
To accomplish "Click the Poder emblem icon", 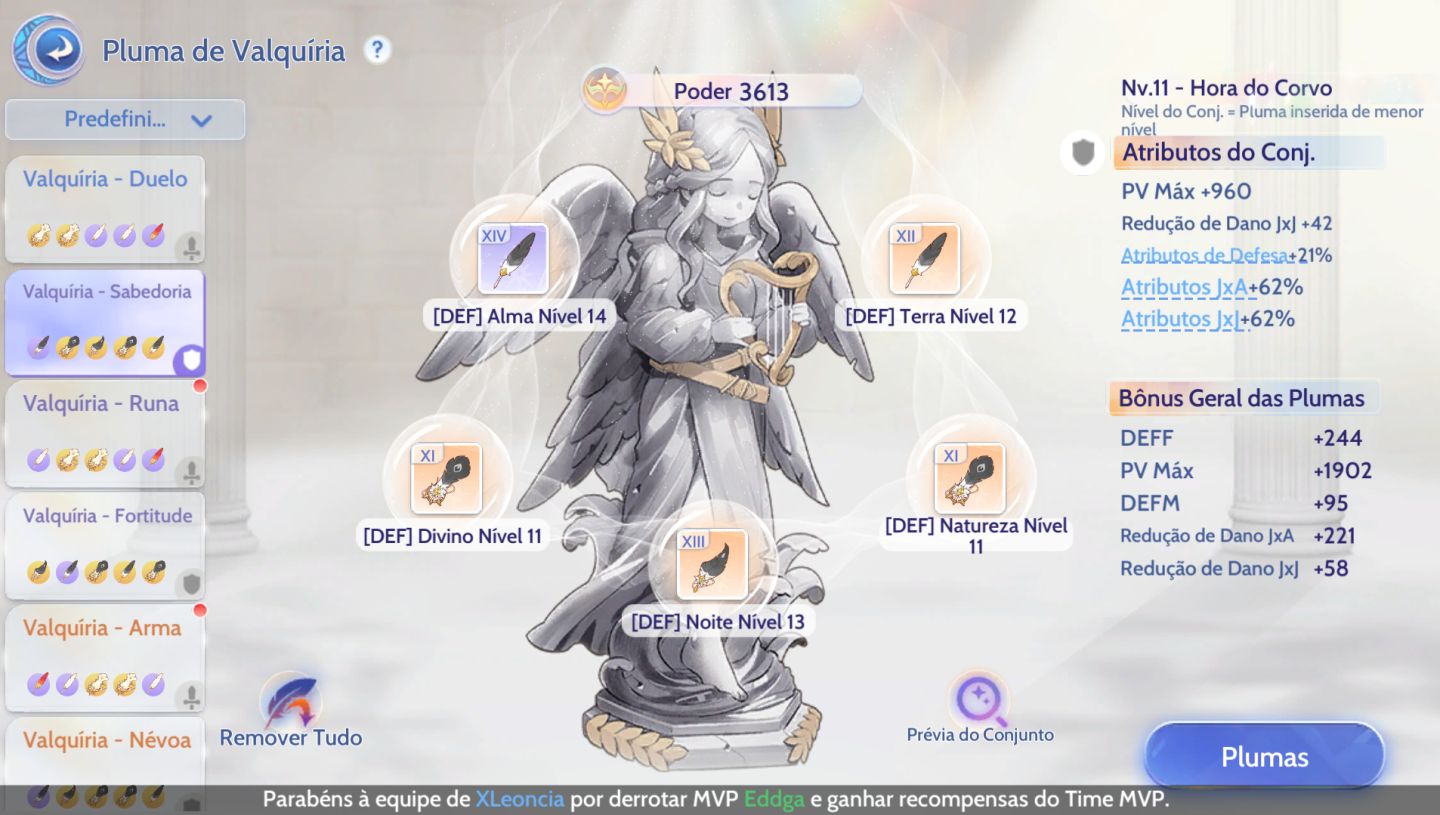I will click(x=605, y=90).
